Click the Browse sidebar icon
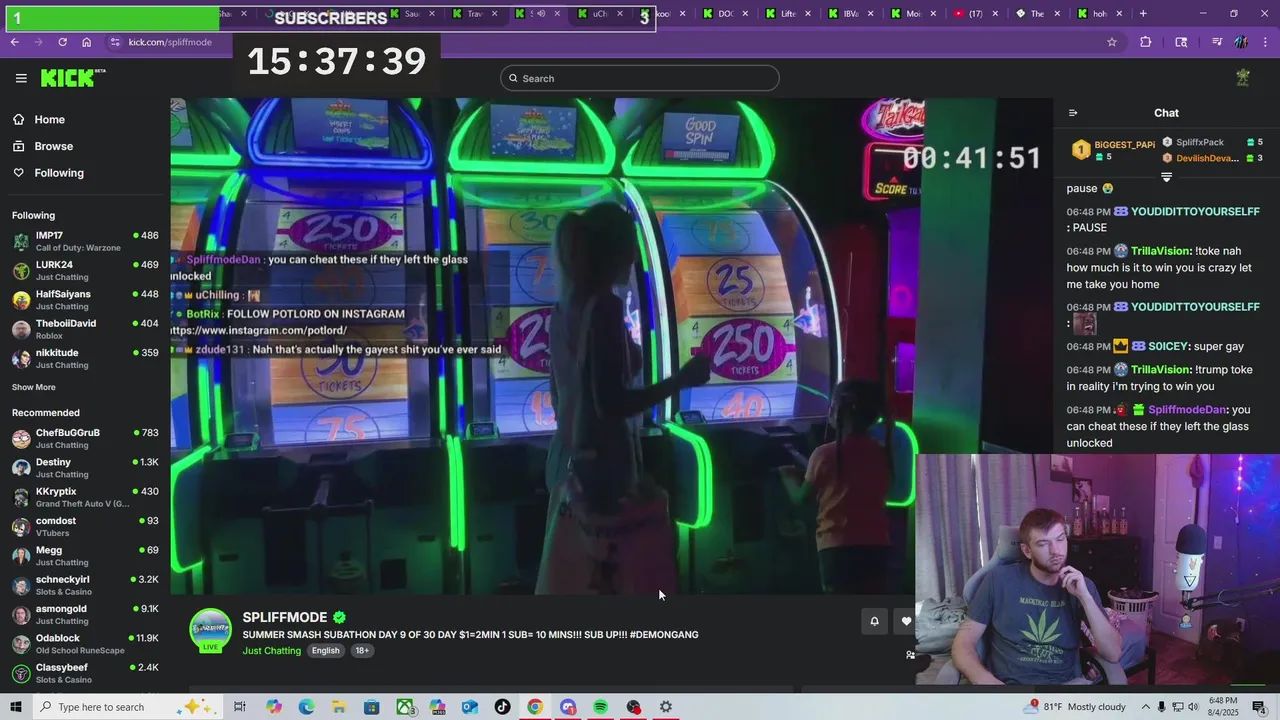The width and height of the screenshot is (1280, 720). [x=18, y=146]
